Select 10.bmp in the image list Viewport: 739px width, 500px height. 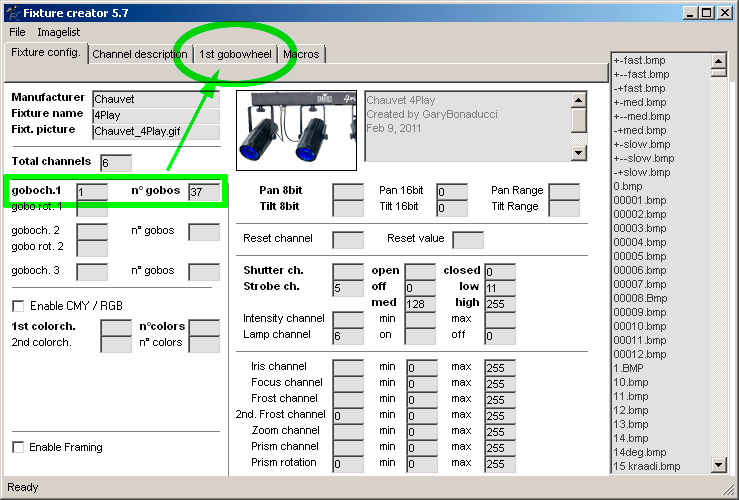pos(631,382)
